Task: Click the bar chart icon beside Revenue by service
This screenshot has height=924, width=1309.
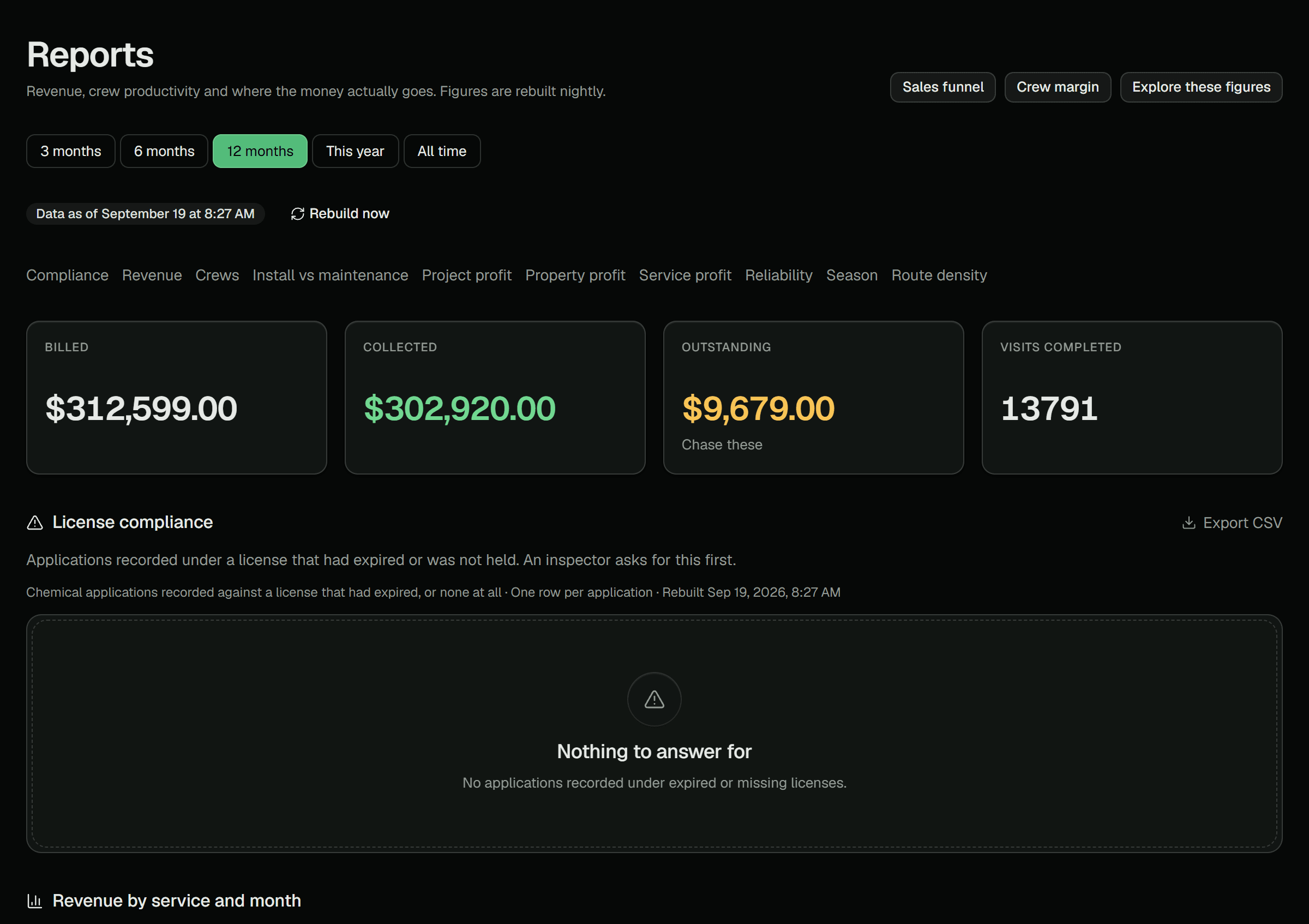Action: 35,901
